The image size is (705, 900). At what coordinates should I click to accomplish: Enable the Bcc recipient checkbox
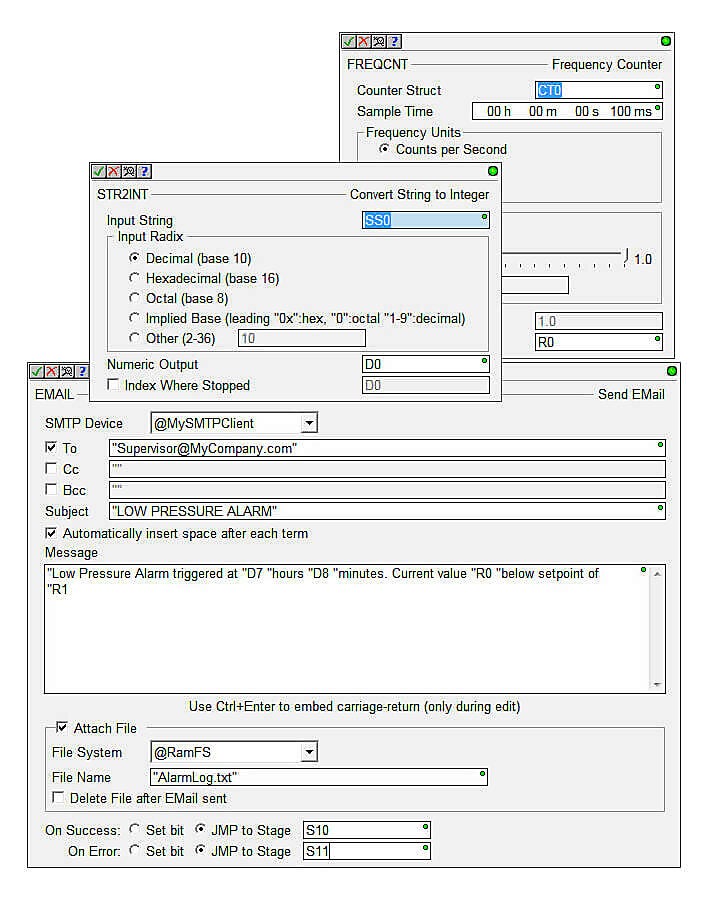click(x=51, y=489)
